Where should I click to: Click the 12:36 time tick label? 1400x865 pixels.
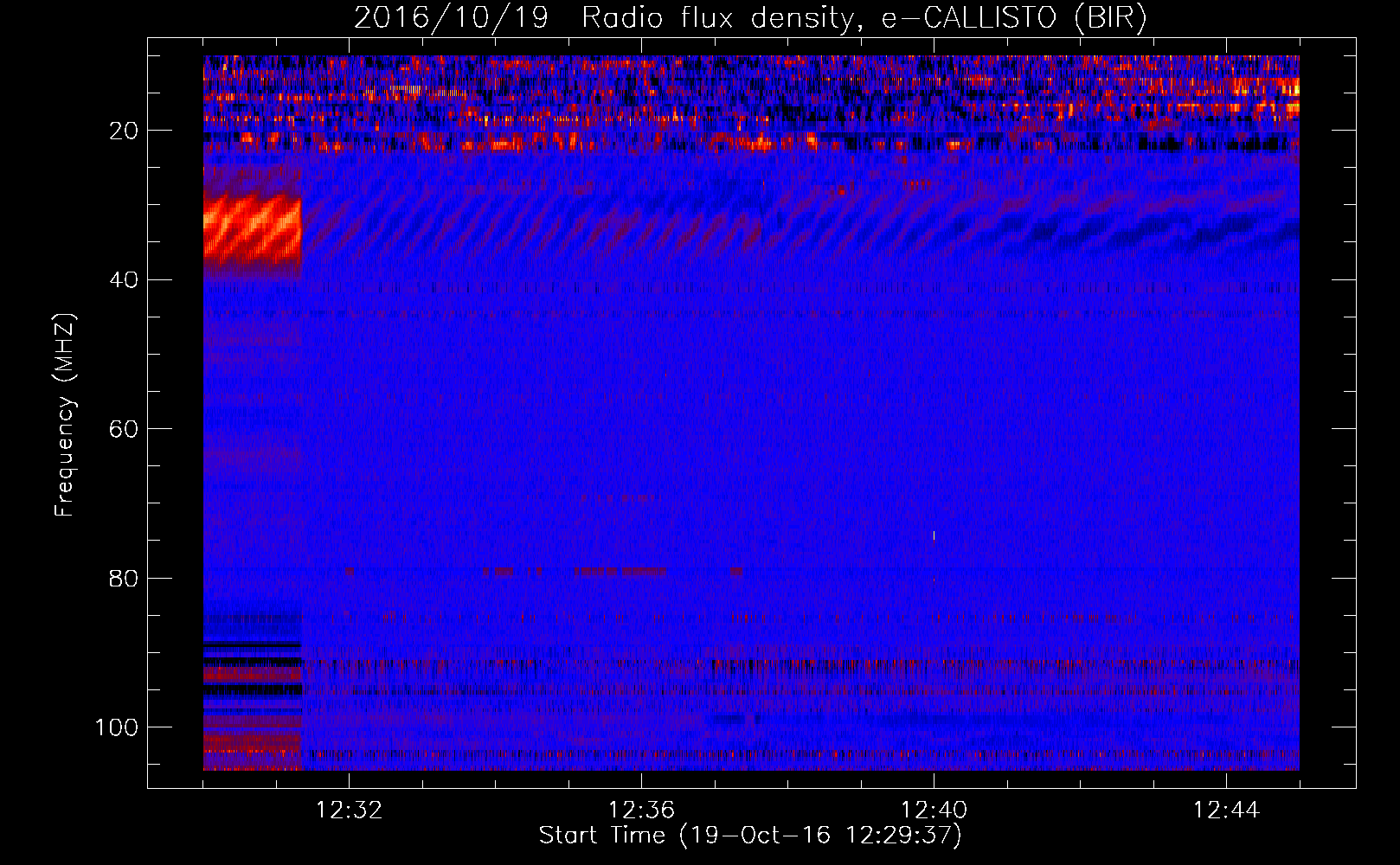[x=641, y=811]
